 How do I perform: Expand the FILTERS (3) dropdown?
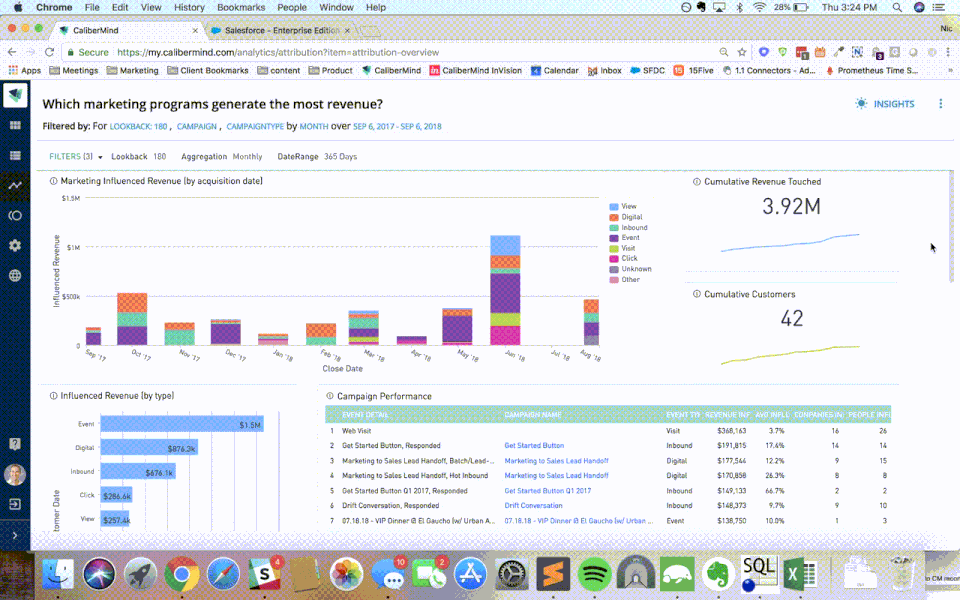tap(76, 157)
